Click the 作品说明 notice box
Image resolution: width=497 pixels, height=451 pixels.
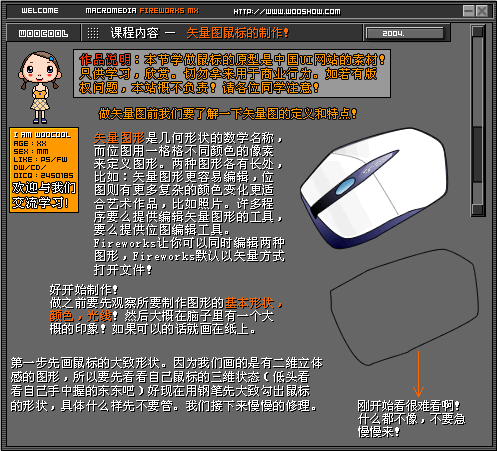[232, 73]
